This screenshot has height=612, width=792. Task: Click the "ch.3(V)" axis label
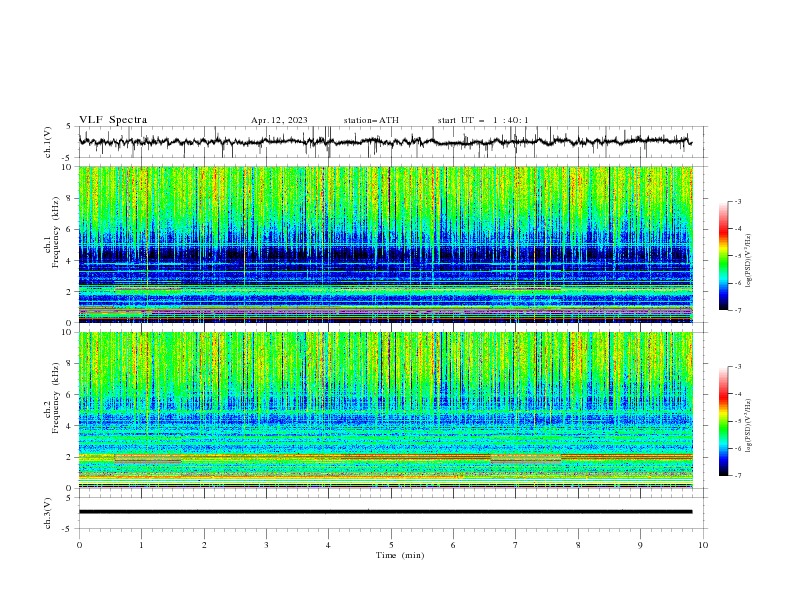pyautogui.click(x=48, y=513)
